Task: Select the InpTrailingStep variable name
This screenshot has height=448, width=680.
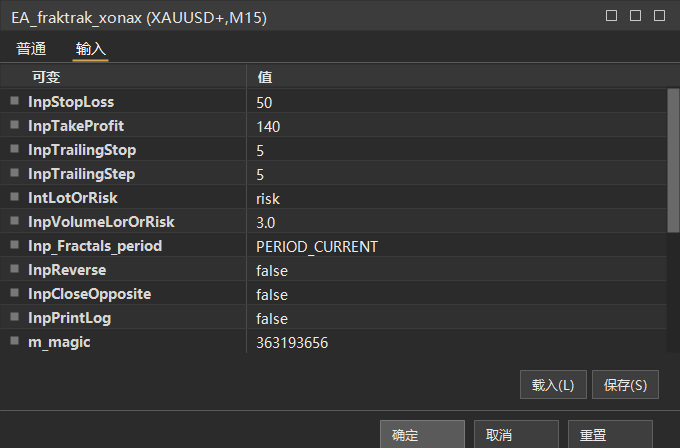Action: tap(82, 174)
